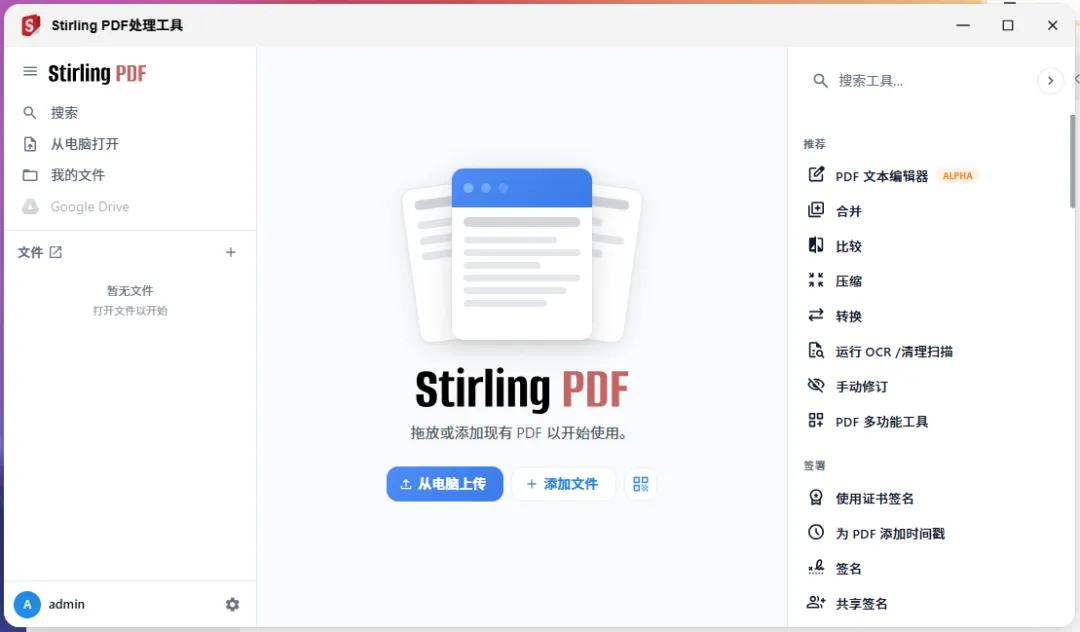This screenshot has width=1080, height=632.
Task: Open settings with the gear icon
Action: (x=233, y=604)
